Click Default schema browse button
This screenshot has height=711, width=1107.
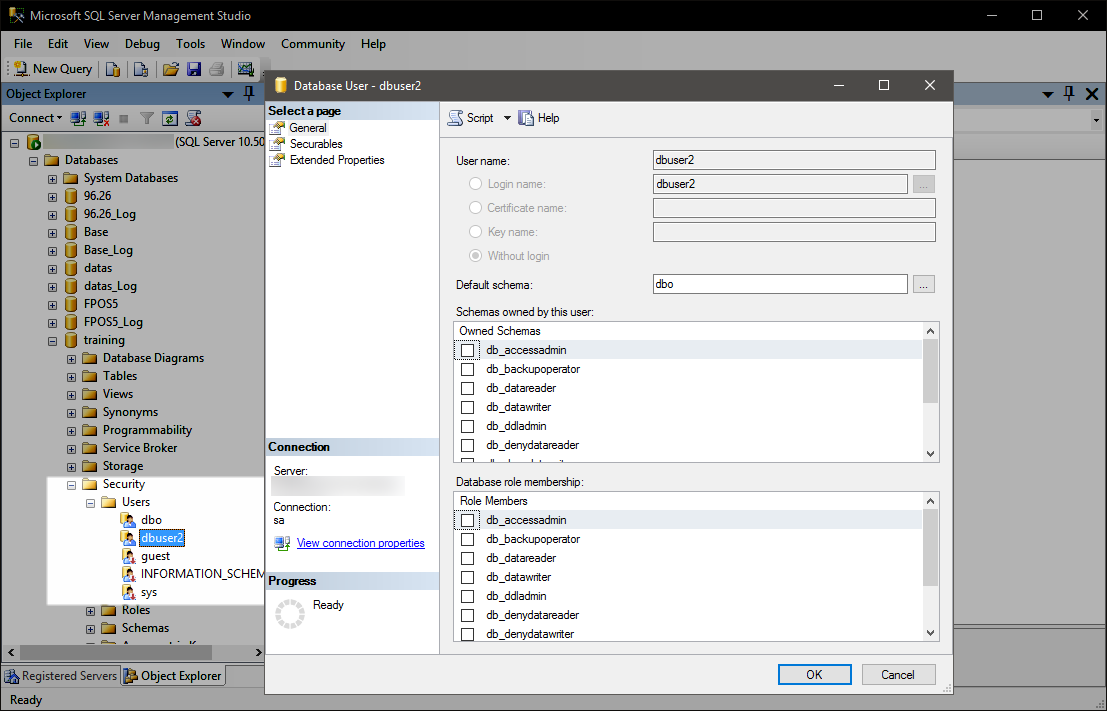click(x=923, y=284)
